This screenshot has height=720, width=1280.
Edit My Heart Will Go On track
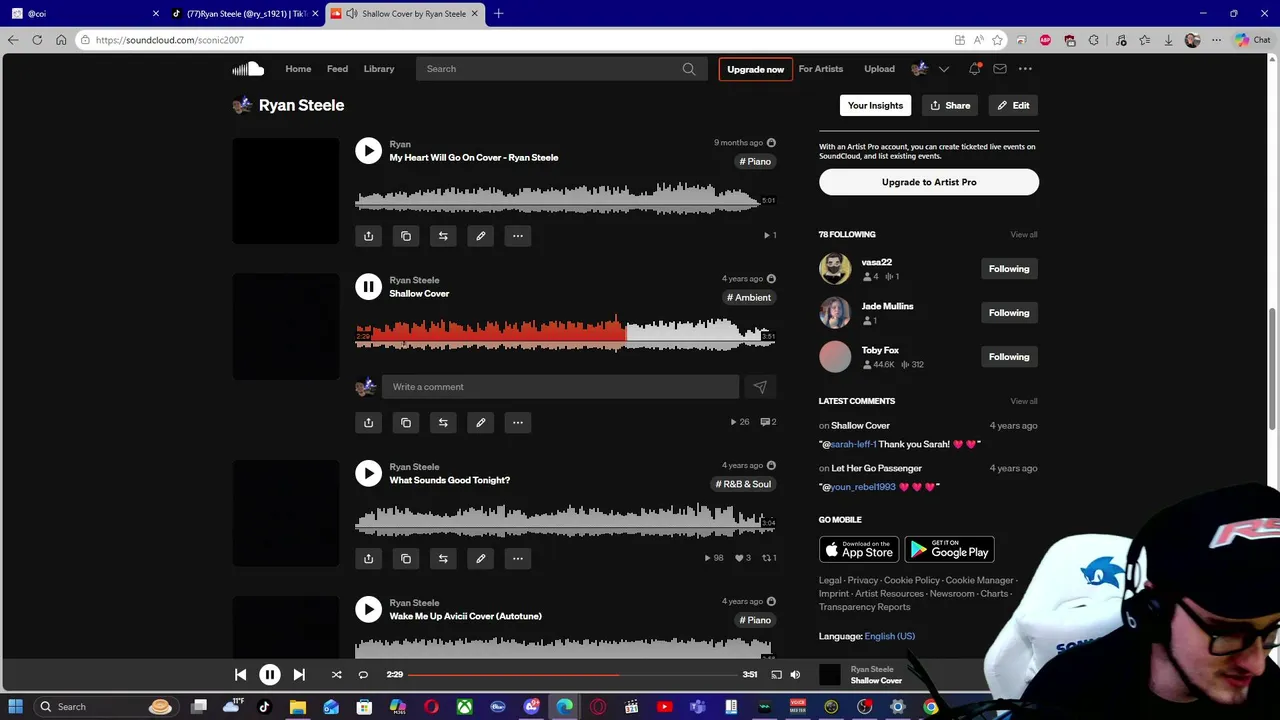(x=481, y=236)
